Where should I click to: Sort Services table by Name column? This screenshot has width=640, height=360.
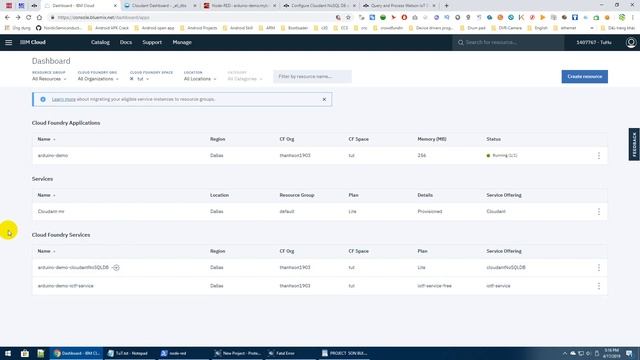(x=46, y=195)
